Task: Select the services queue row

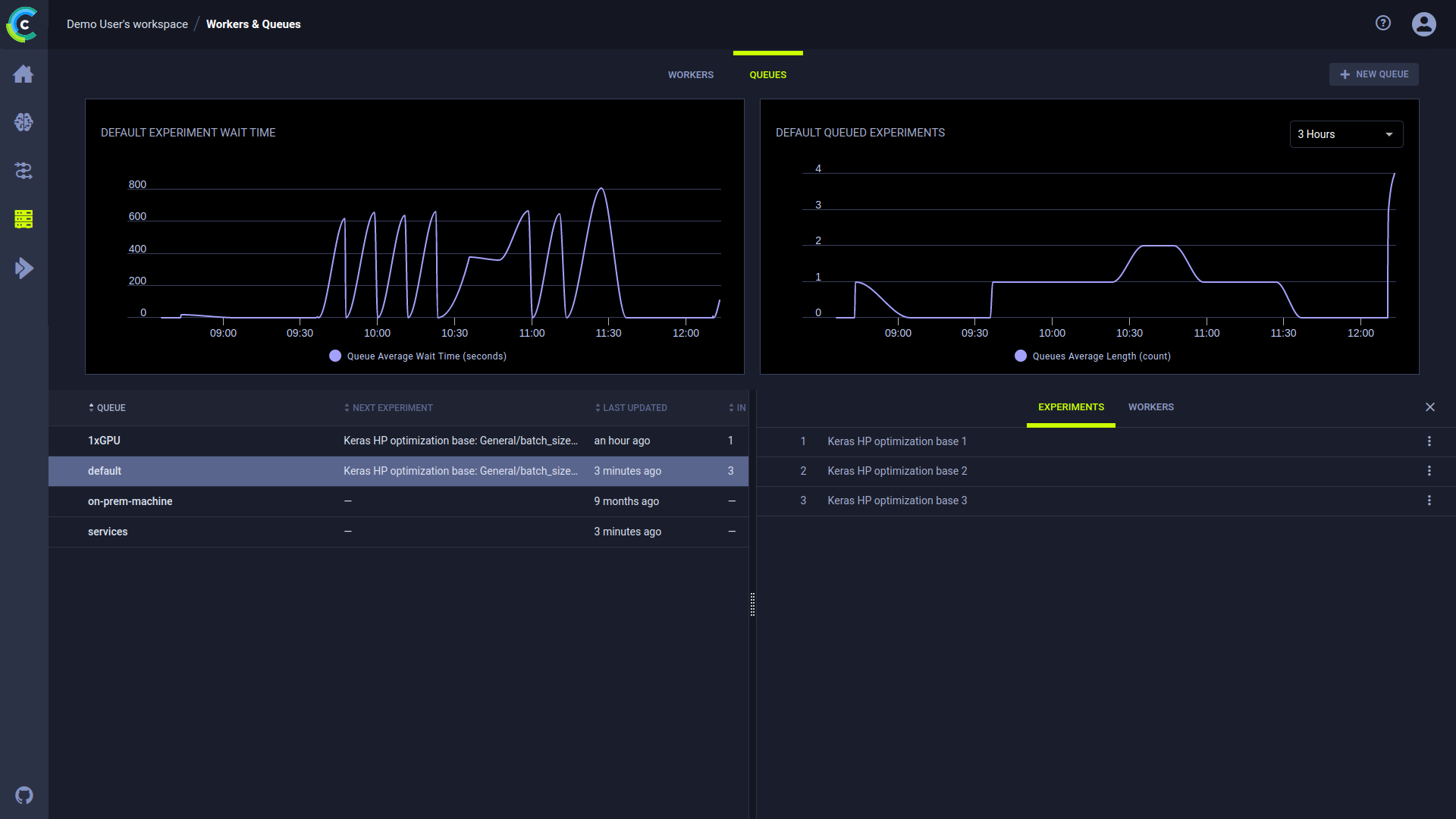Action: 398,532
